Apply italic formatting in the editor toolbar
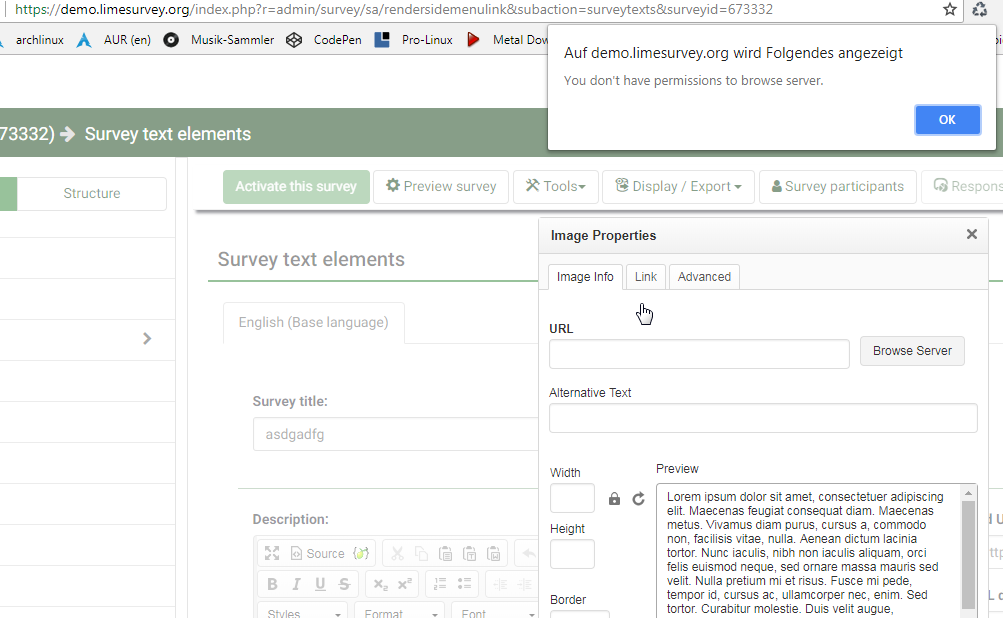1003x618 pixels. (296, 584)
